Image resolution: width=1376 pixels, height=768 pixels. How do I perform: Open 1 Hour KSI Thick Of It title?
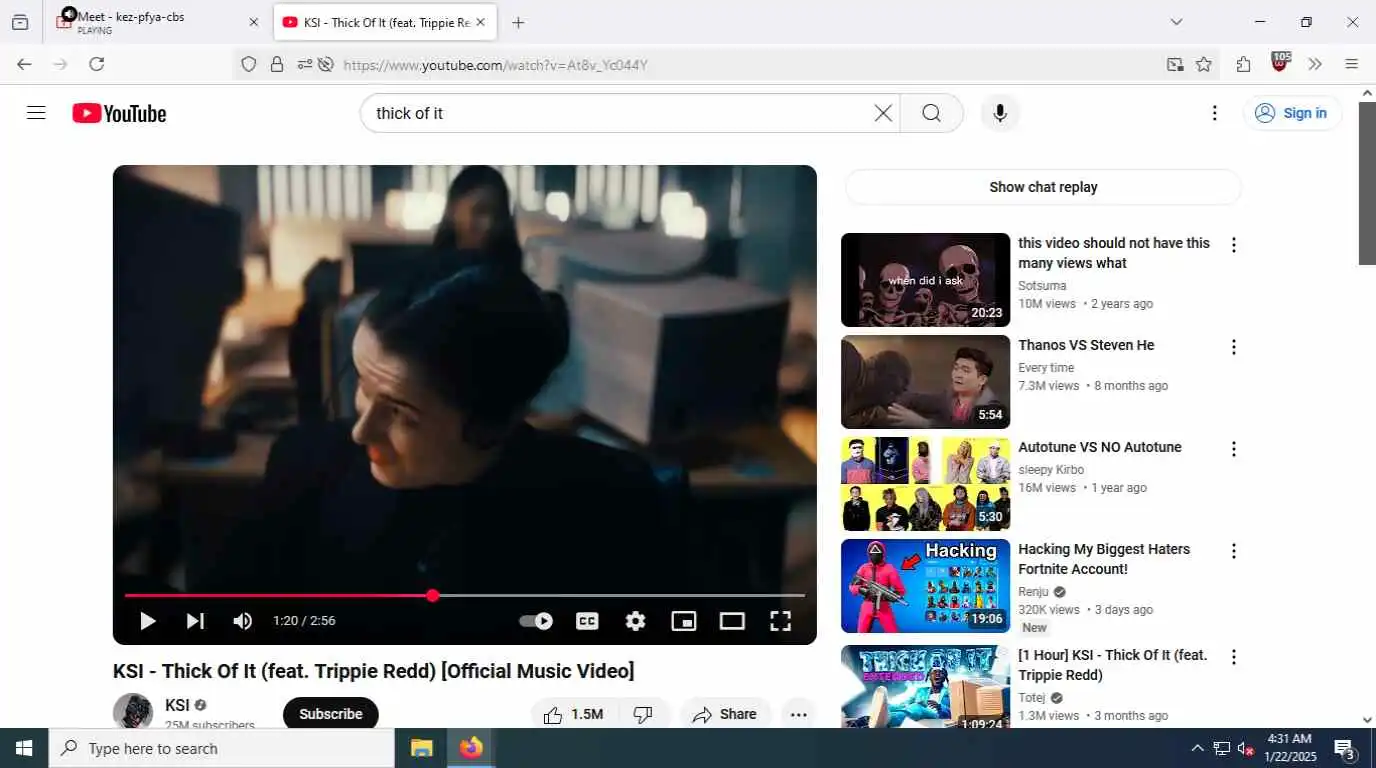click(x=1113, y=665)
